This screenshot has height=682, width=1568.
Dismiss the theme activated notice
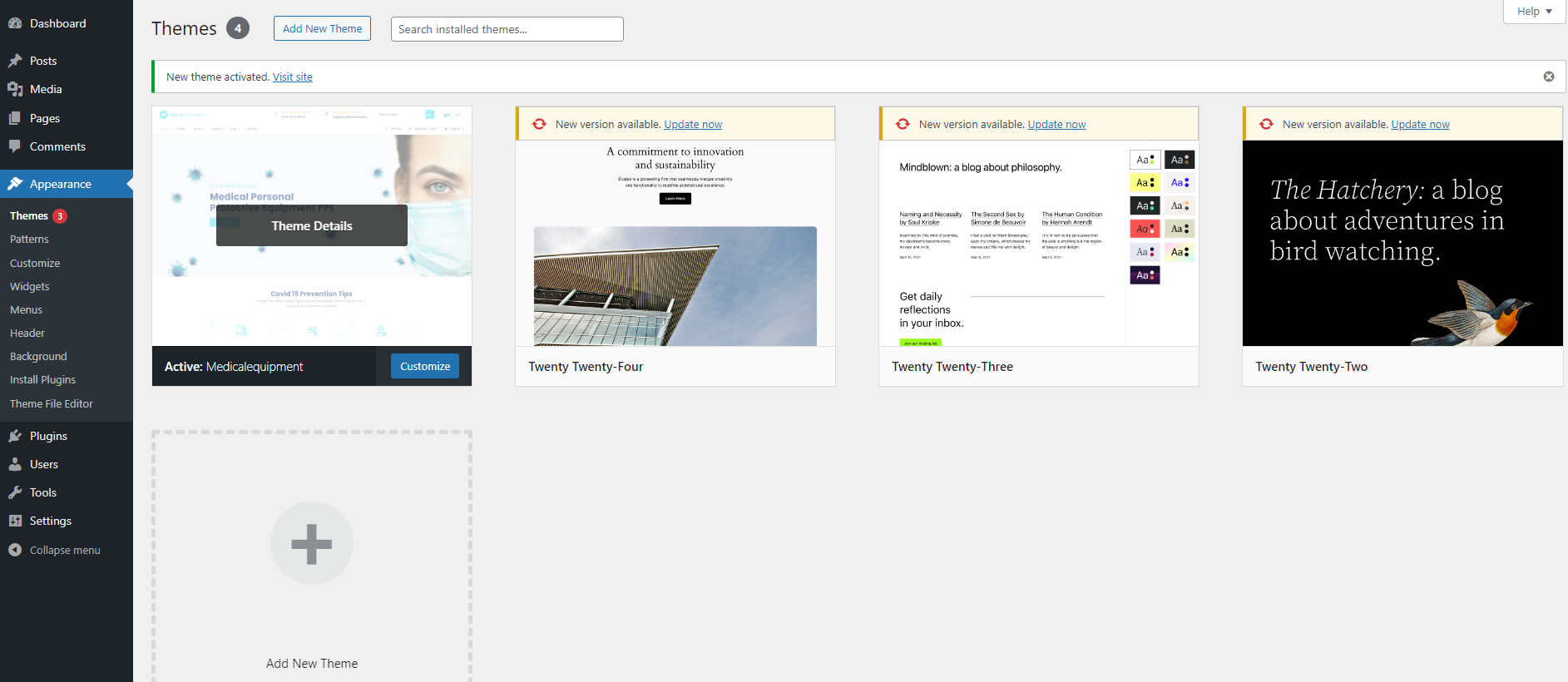click(x=1548, y=77)
